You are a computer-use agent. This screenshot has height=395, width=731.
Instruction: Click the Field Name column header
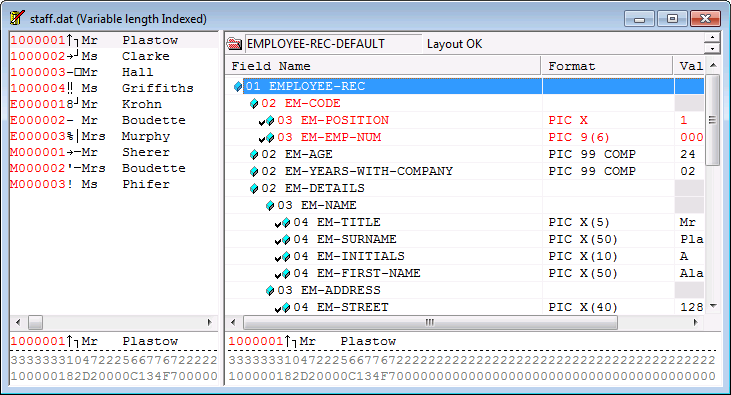coord(383,66)
